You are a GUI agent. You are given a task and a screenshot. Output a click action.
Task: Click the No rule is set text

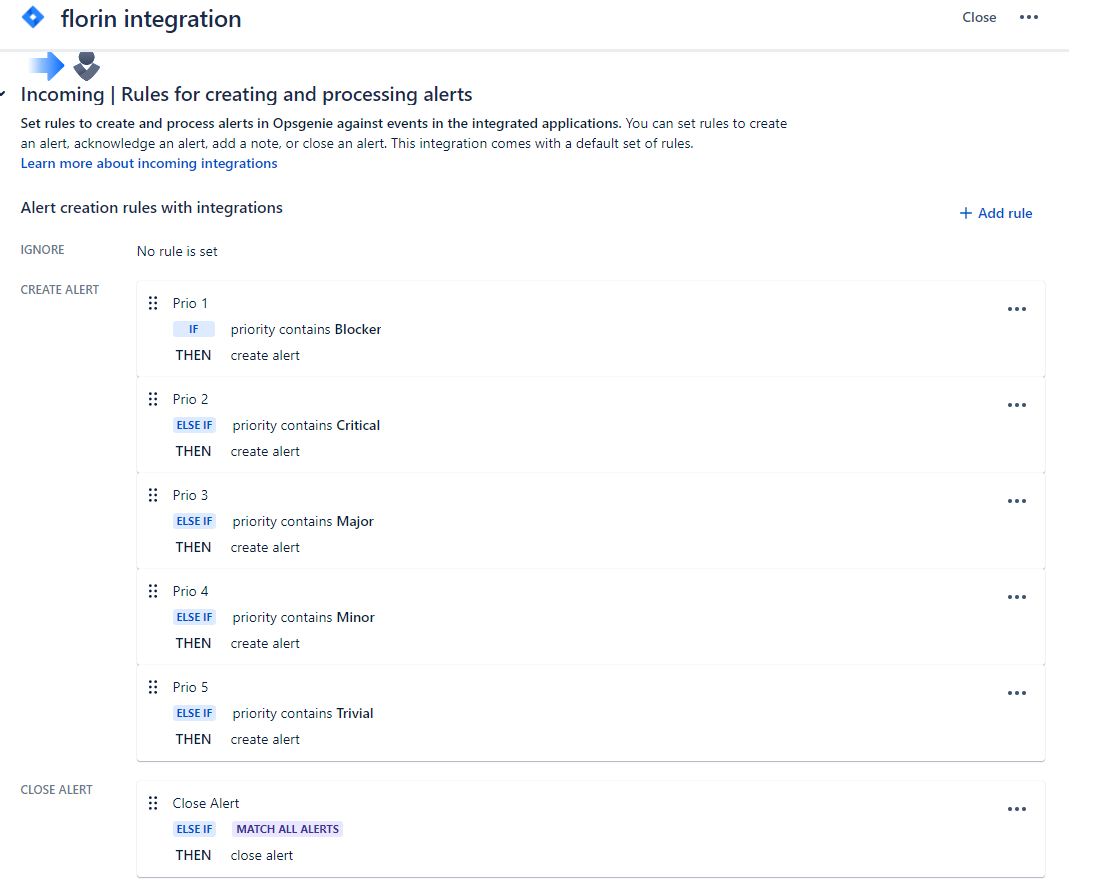tap(177, 252)
